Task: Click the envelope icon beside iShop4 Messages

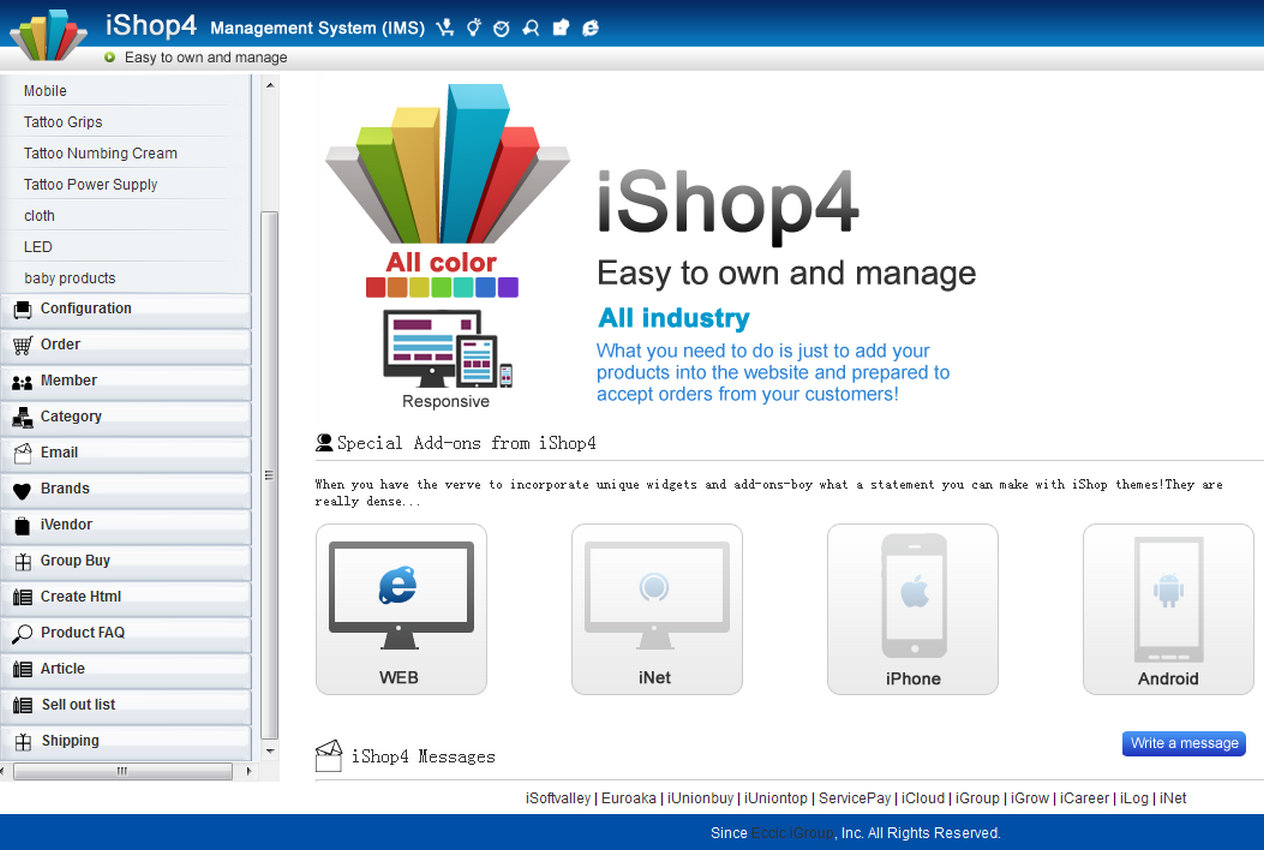Action: 329,756
